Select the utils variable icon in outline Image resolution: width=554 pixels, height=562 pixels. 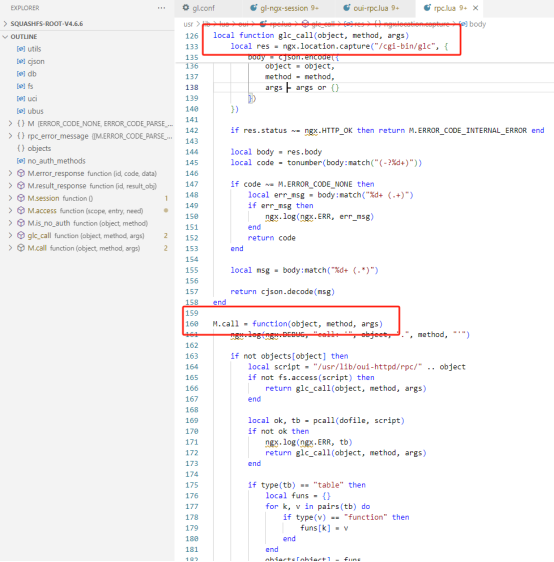coord(21,49)
